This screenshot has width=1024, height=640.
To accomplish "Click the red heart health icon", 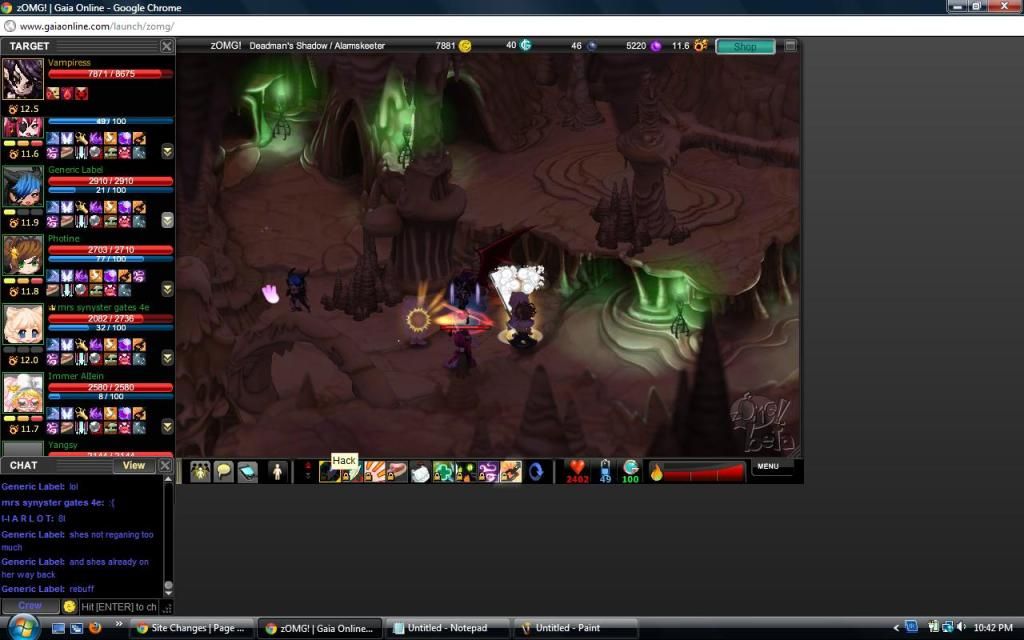I will pos(577,468).
